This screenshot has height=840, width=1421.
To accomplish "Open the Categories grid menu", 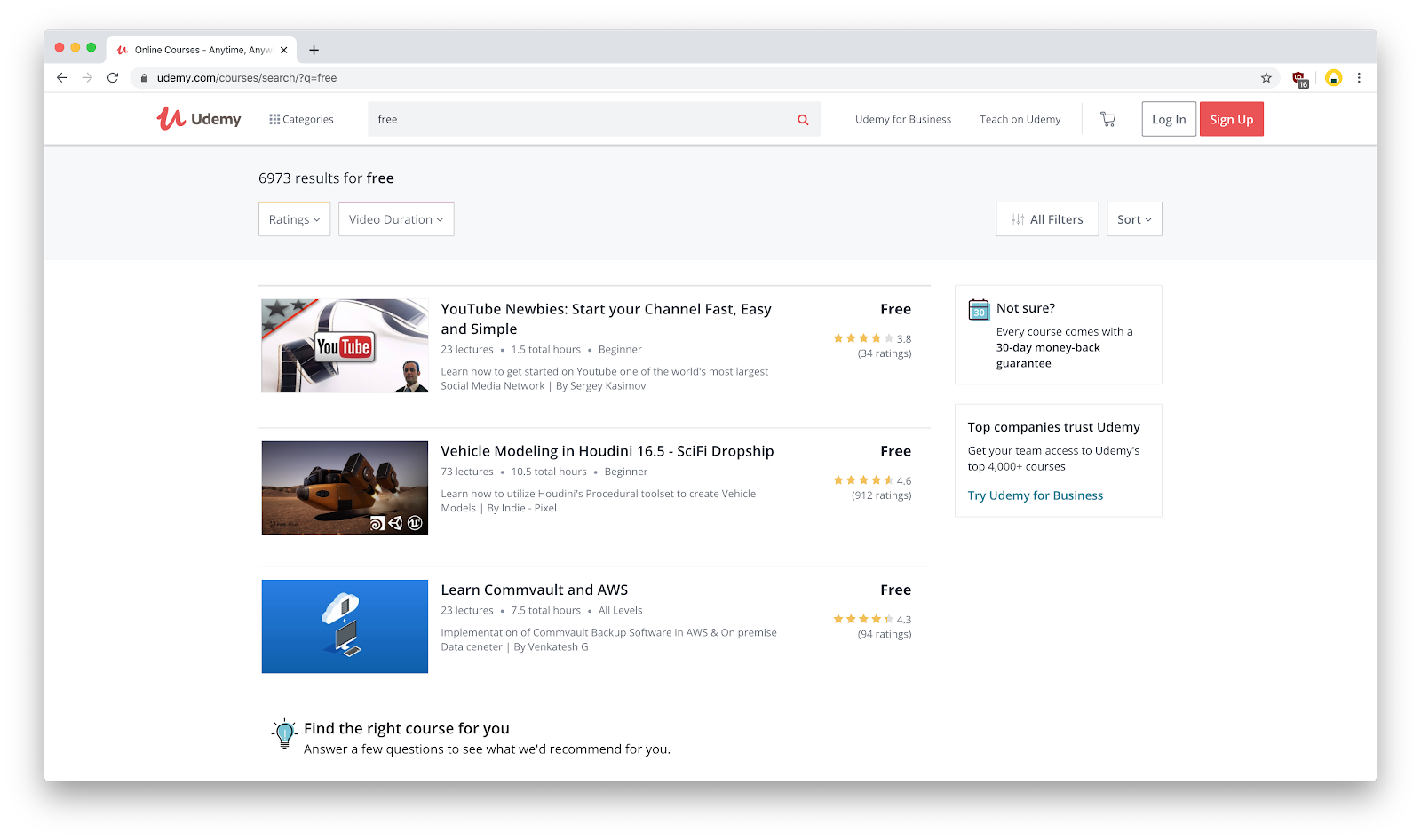I will tap(302, 119).
